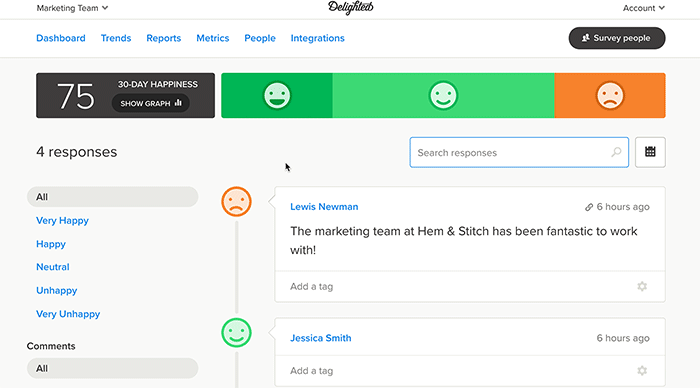Add a tag to Lewis Newman response

312,287
